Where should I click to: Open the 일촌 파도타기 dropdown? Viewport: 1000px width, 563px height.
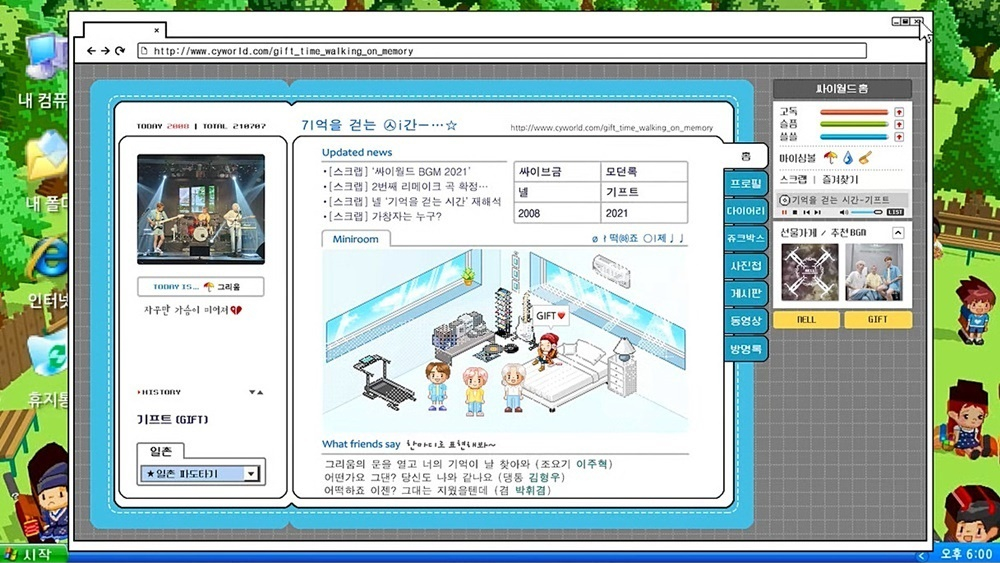(200, 474)
